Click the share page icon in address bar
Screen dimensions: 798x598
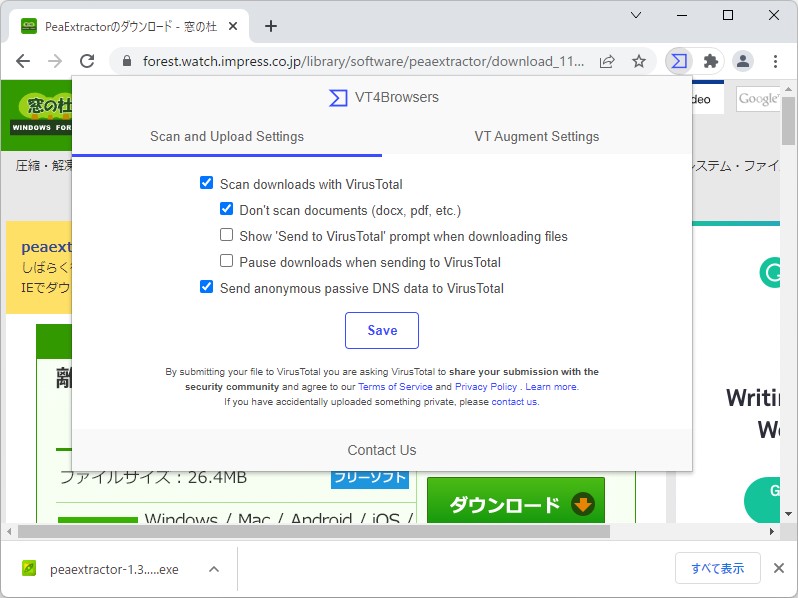click(x=607, y=62)
